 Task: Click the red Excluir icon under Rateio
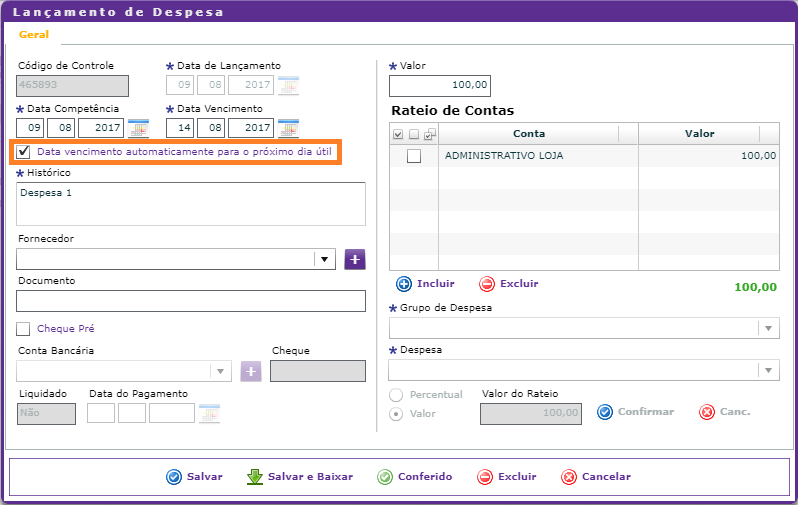pyautogui.click(x=487, y=284)
